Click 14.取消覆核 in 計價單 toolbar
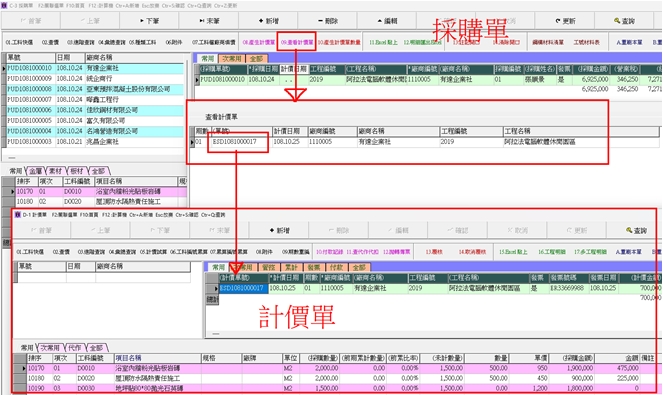The height and width of the screenshot is (395, 663). [472, 252]
